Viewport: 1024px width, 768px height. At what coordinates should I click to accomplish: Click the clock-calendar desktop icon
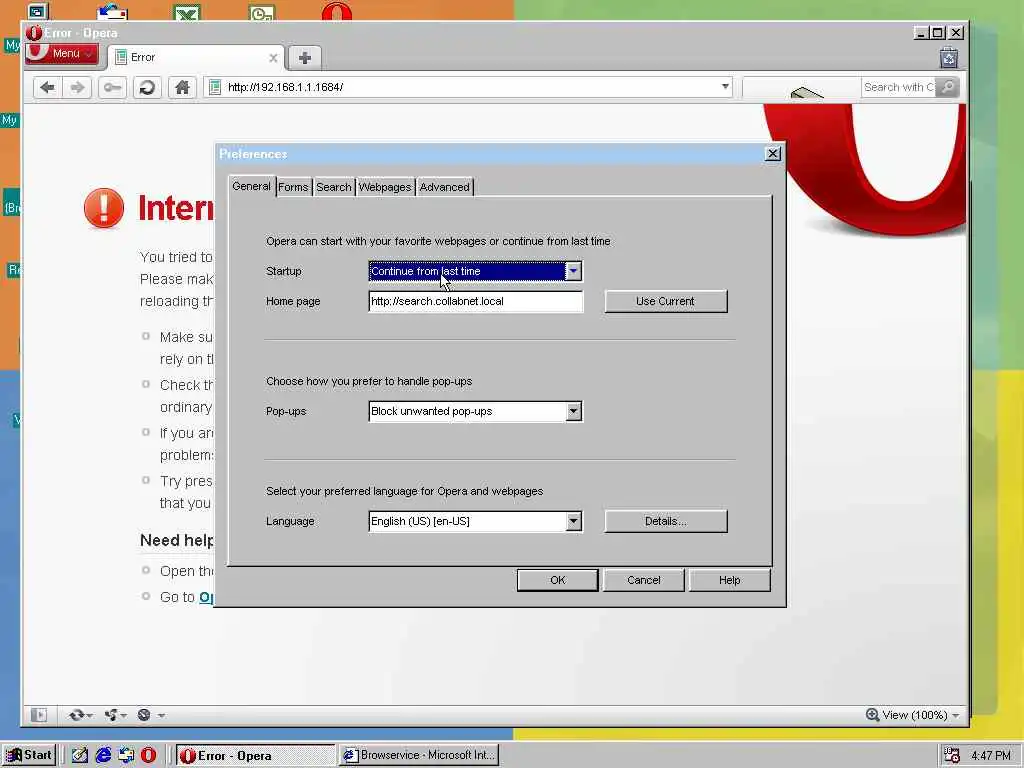click(x=262, y=13)
